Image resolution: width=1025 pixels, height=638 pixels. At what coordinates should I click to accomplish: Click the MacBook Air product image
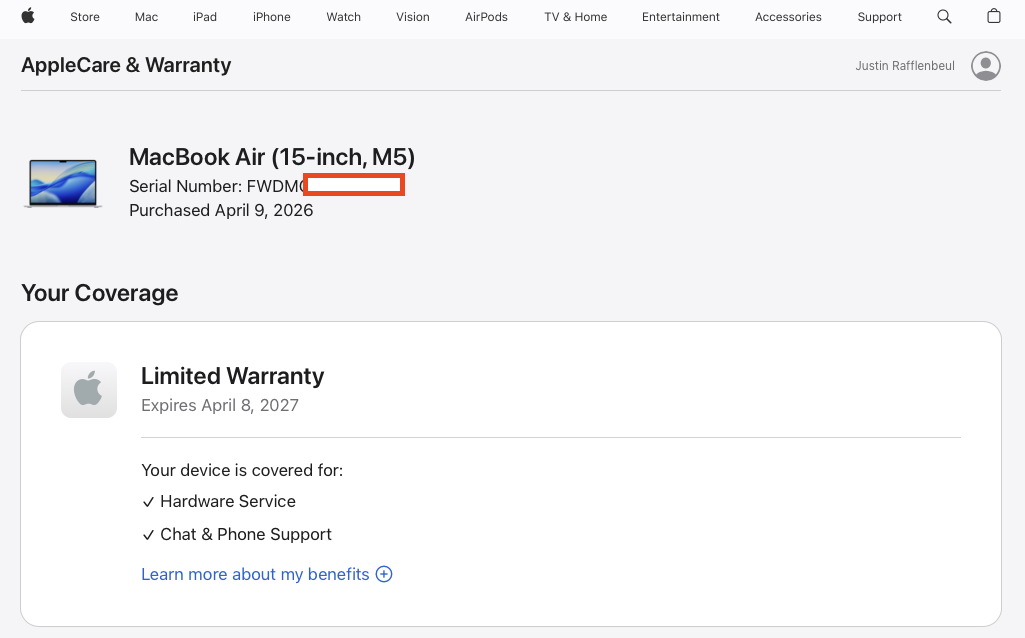click(x=63, y=184)
